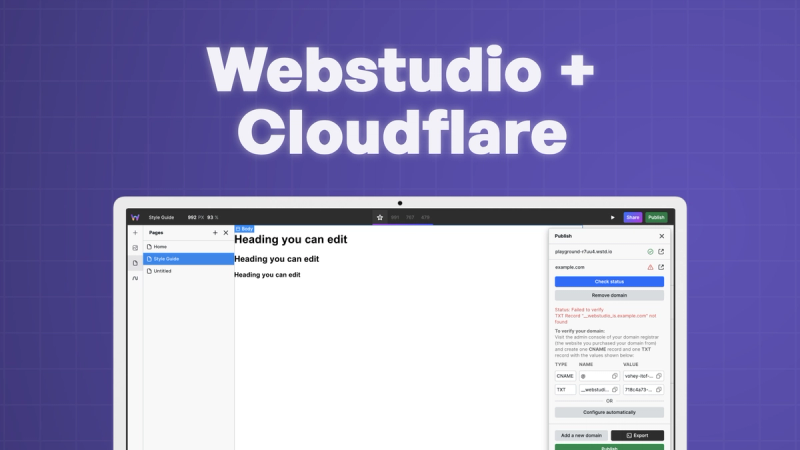
Task: Click the green Publish button in dialog
Action: (609, 447)
